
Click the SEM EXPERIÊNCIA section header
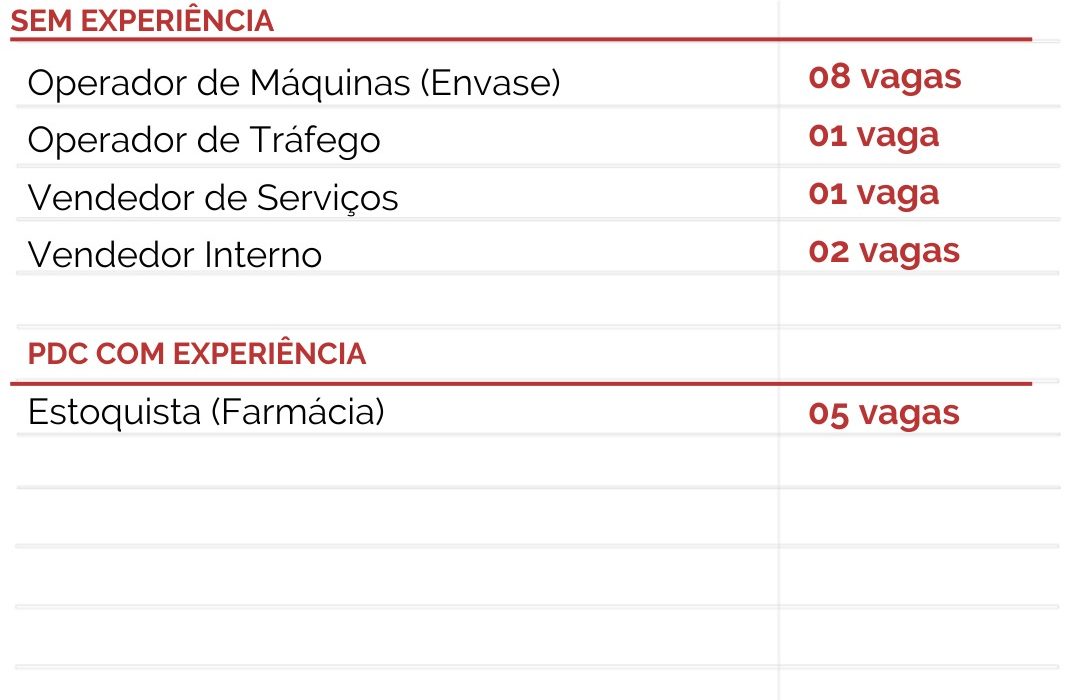point(142,22)
